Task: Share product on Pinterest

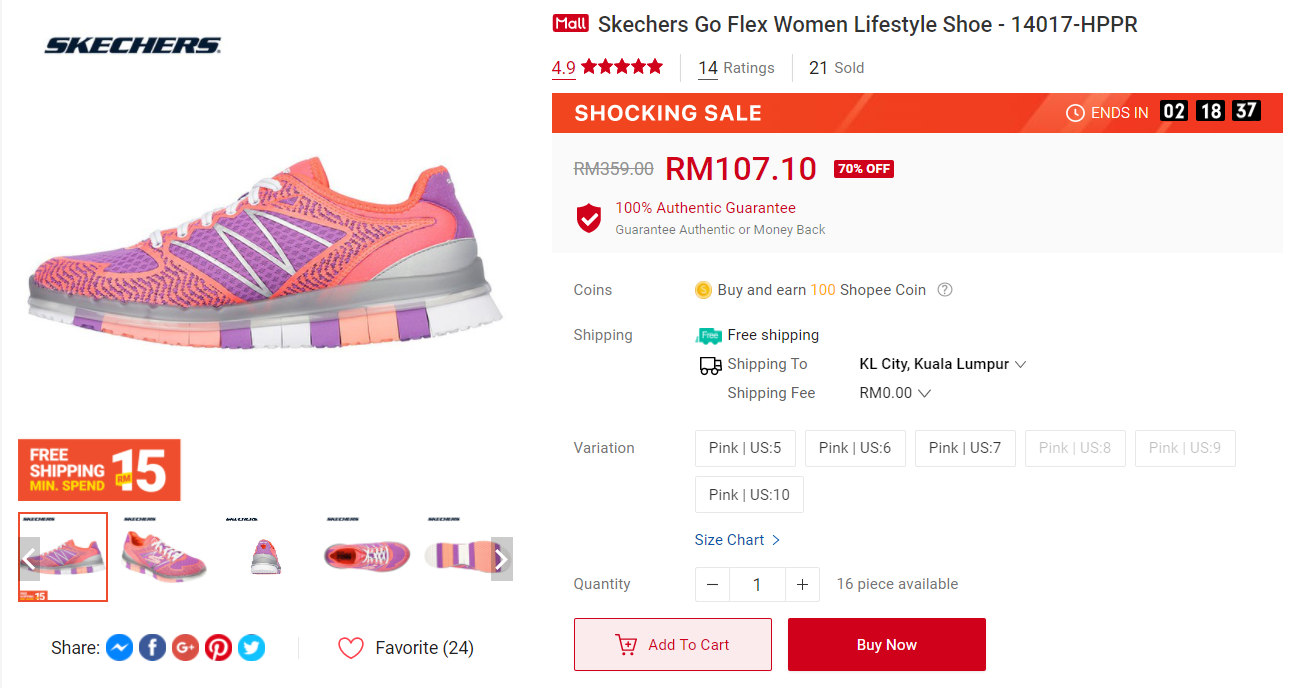Action: [218, 648]
